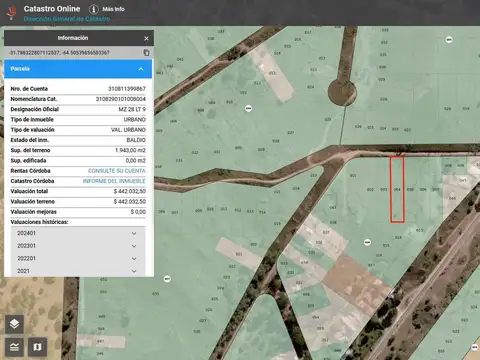Click the coordinates text field
The image size is (480, 360).
[x=59, y=53]
